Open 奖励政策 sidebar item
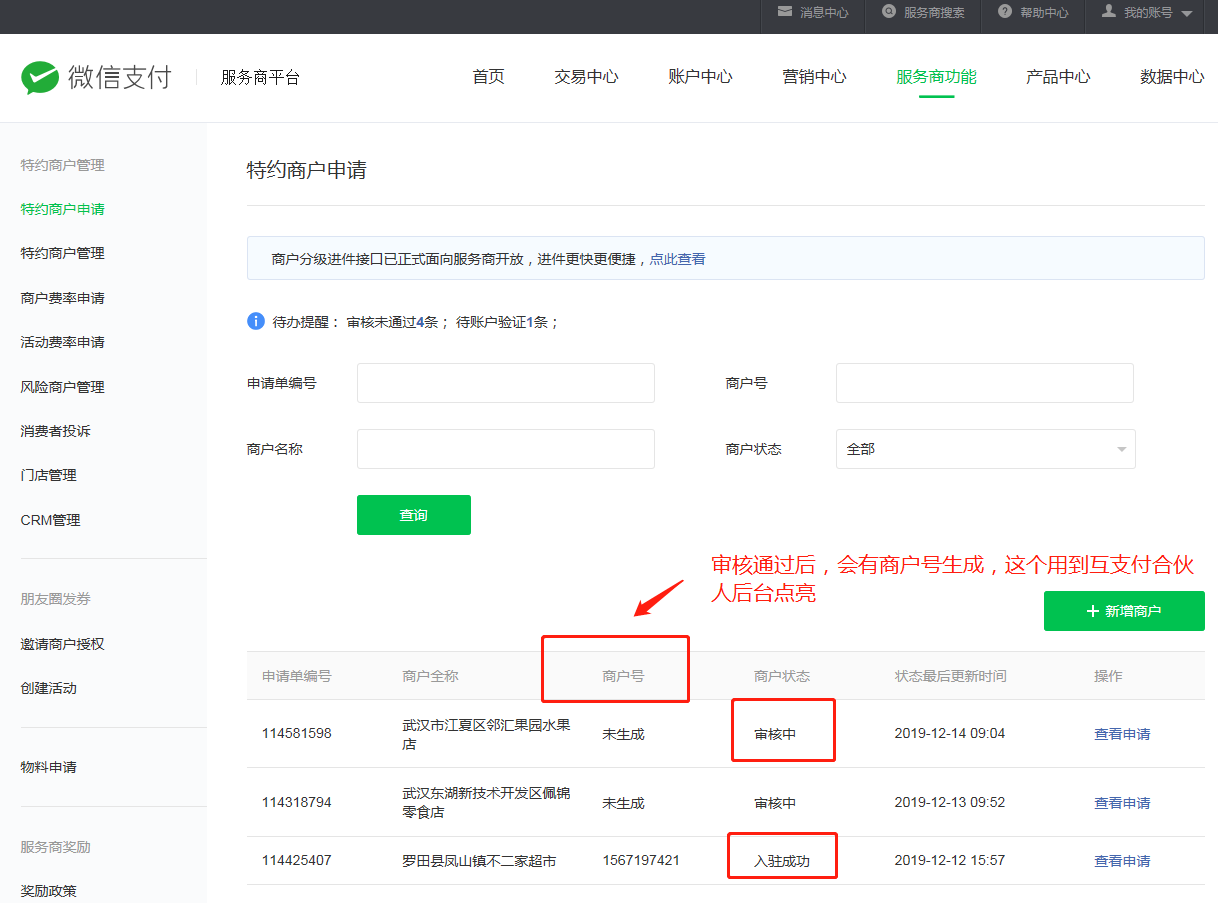This screenshot has width=1218, height=903. [48, 891]
